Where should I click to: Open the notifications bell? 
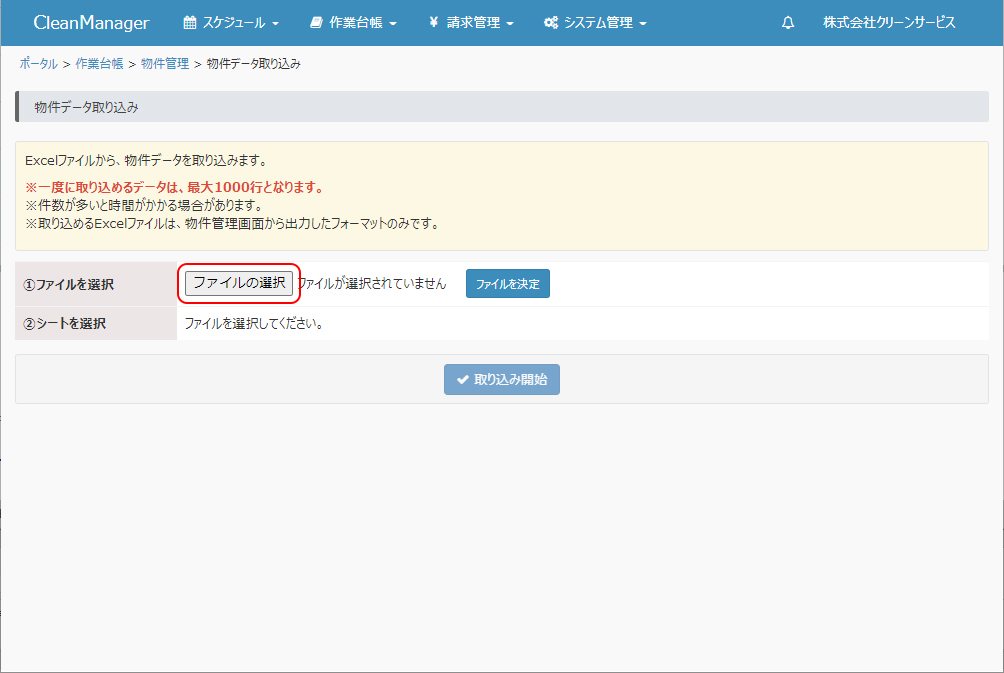coord(788,23)
